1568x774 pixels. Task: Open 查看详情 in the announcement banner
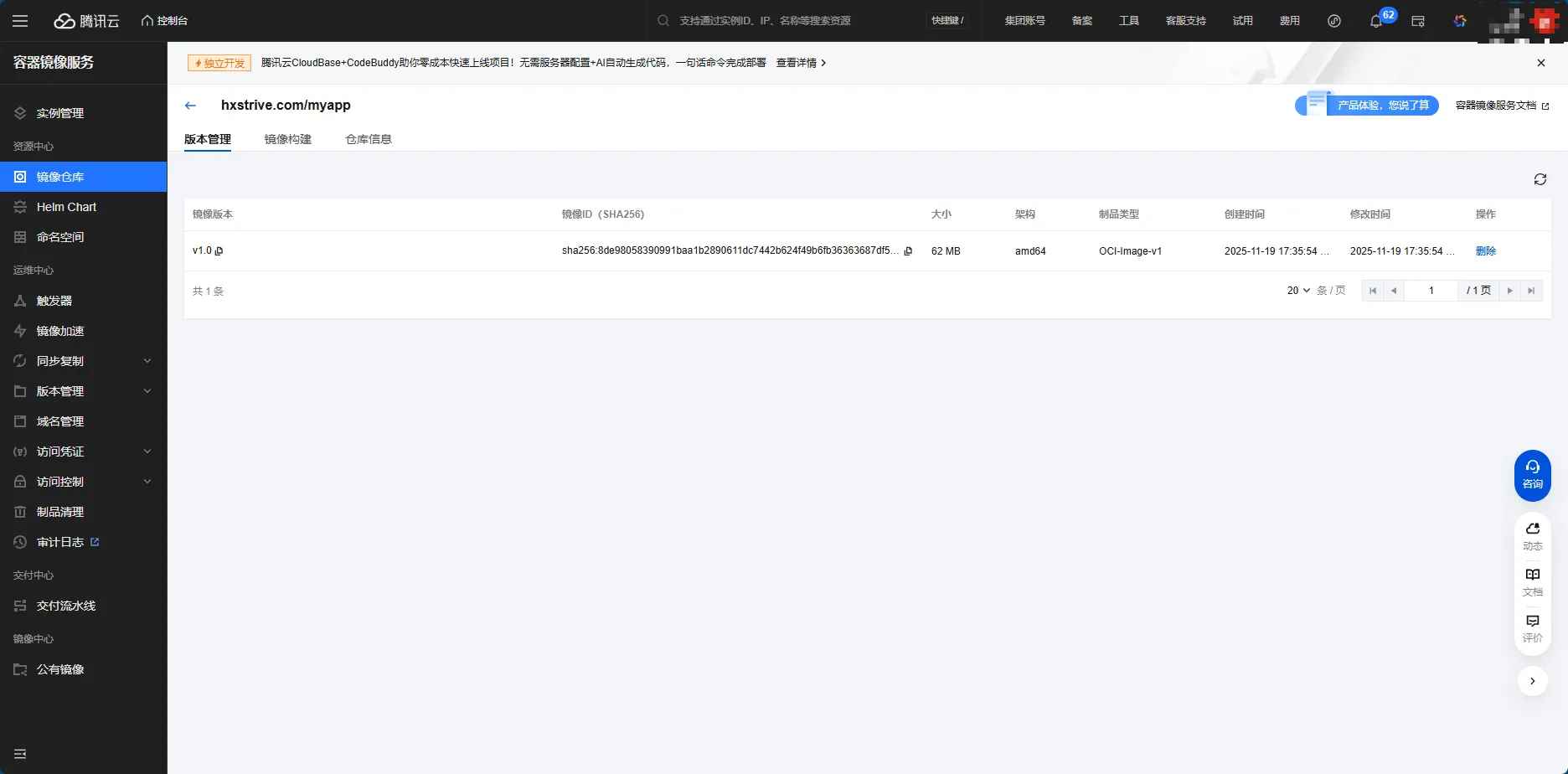794,62
